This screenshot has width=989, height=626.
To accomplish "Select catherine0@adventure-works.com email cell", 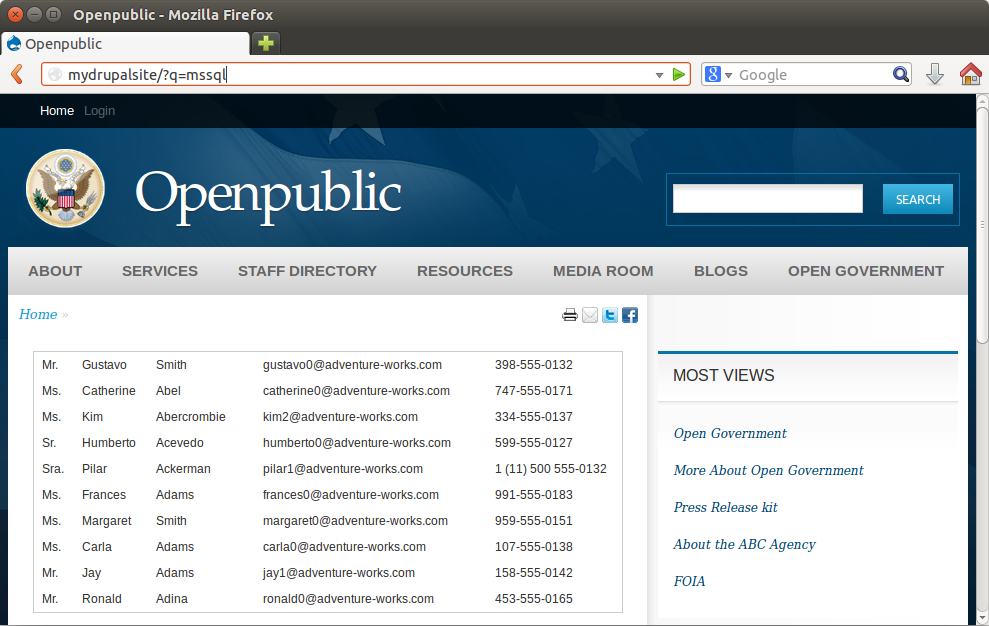I will [356, 391].
